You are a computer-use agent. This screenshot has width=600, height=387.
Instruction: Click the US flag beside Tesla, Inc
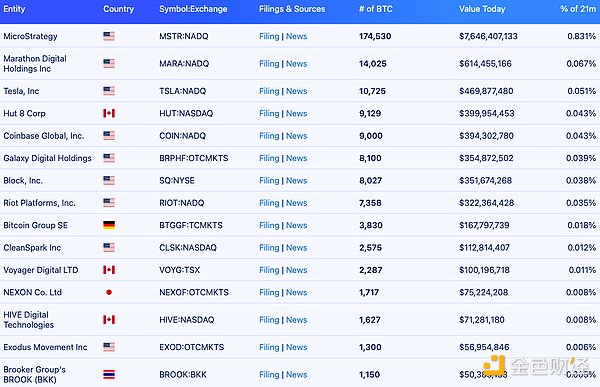coord(109,91)
